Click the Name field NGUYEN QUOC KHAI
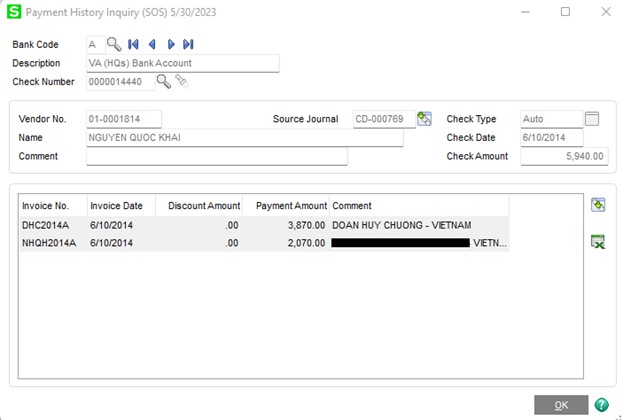 (245, 137)
